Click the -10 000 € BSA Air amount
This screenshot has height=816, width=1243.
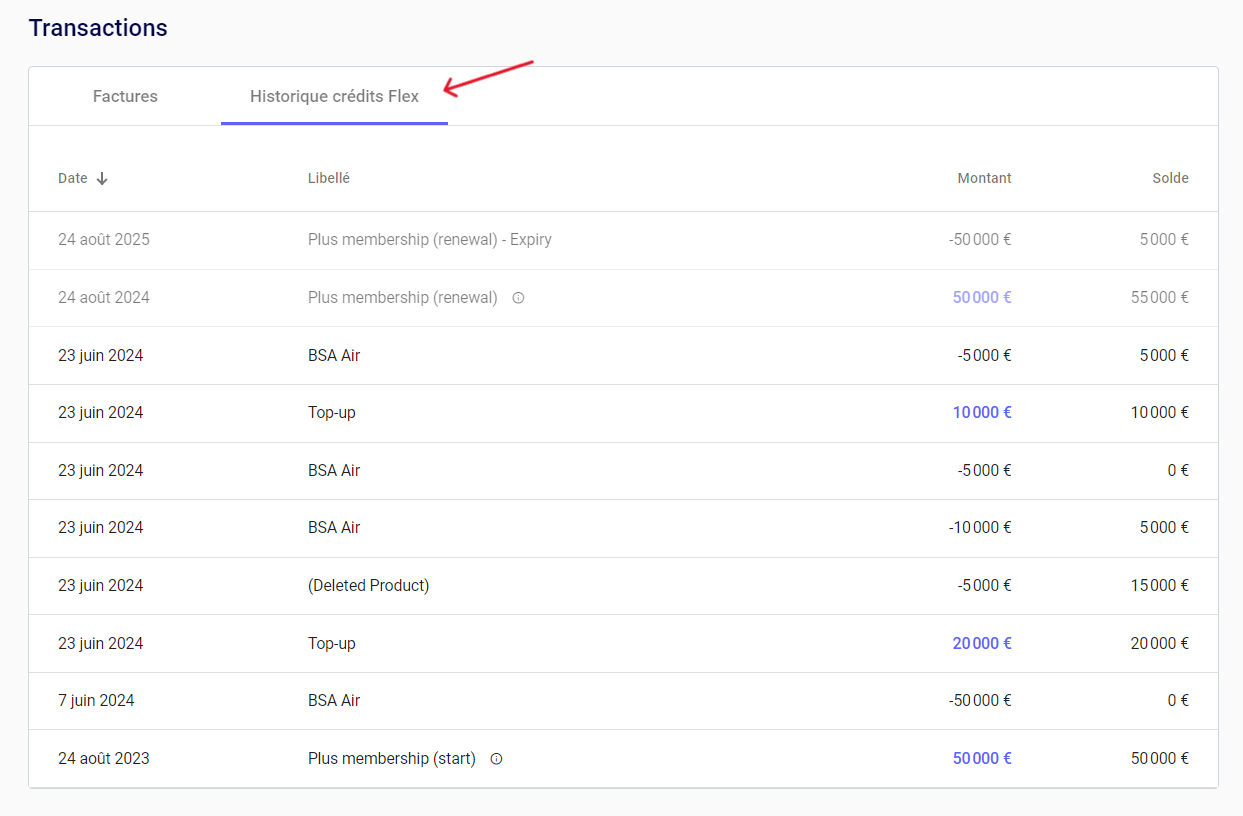point(979,528)
